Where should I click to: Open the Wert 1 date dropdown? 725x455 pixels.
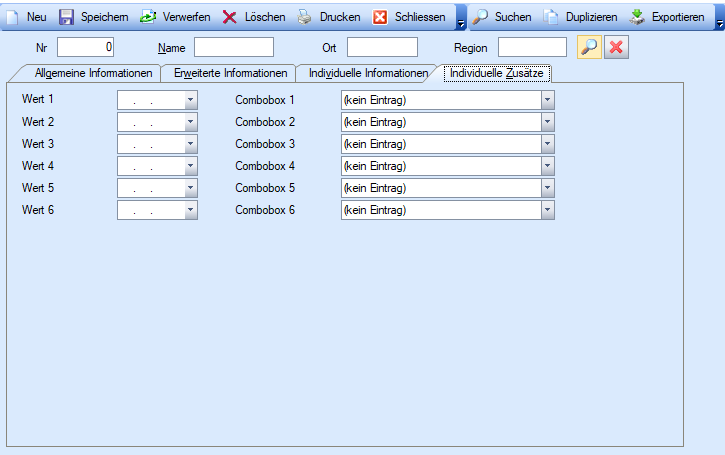[x=190, y=100]
